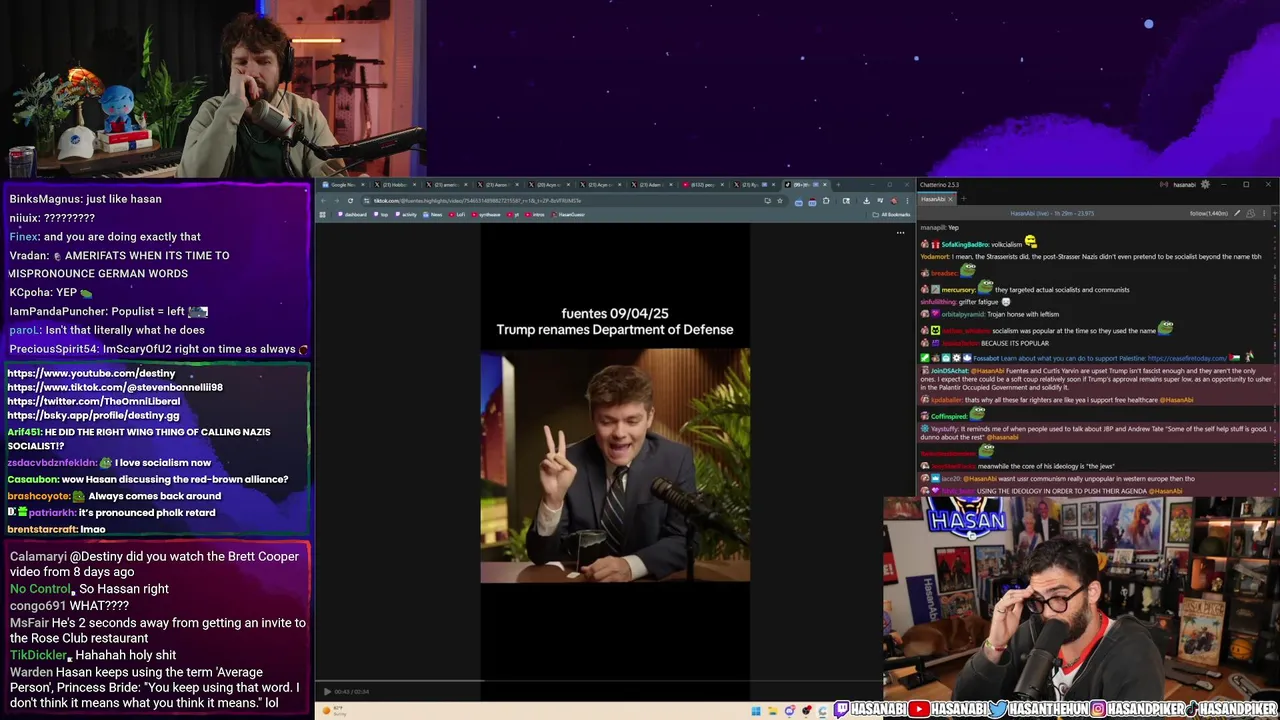Click the youtube.com/destiny link in chat overlay

click(91, 373)
